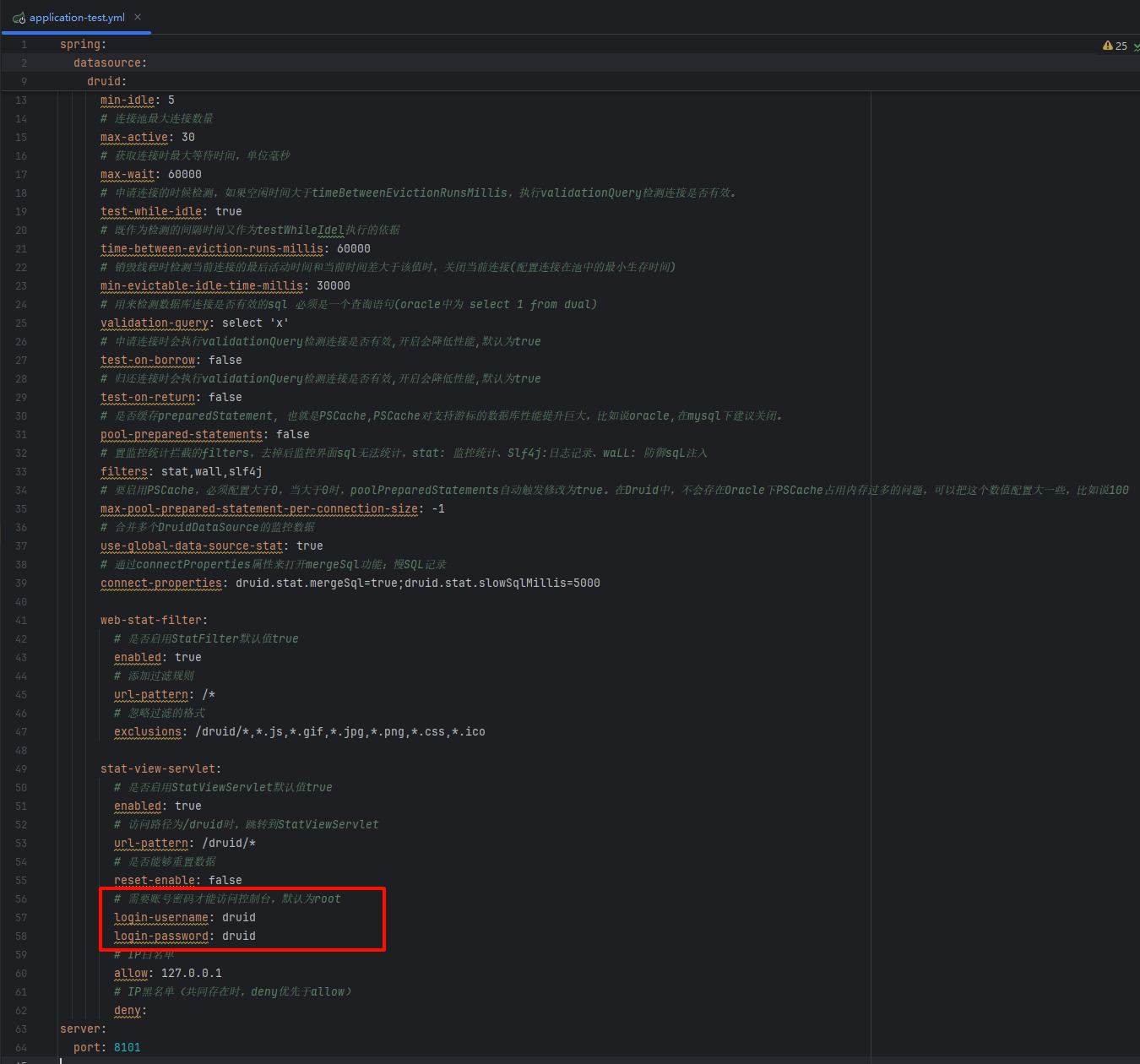Click the false value of reset-enable
Image resolution: width=1140 pixels, height=1064 pixels.
(225, 880)
